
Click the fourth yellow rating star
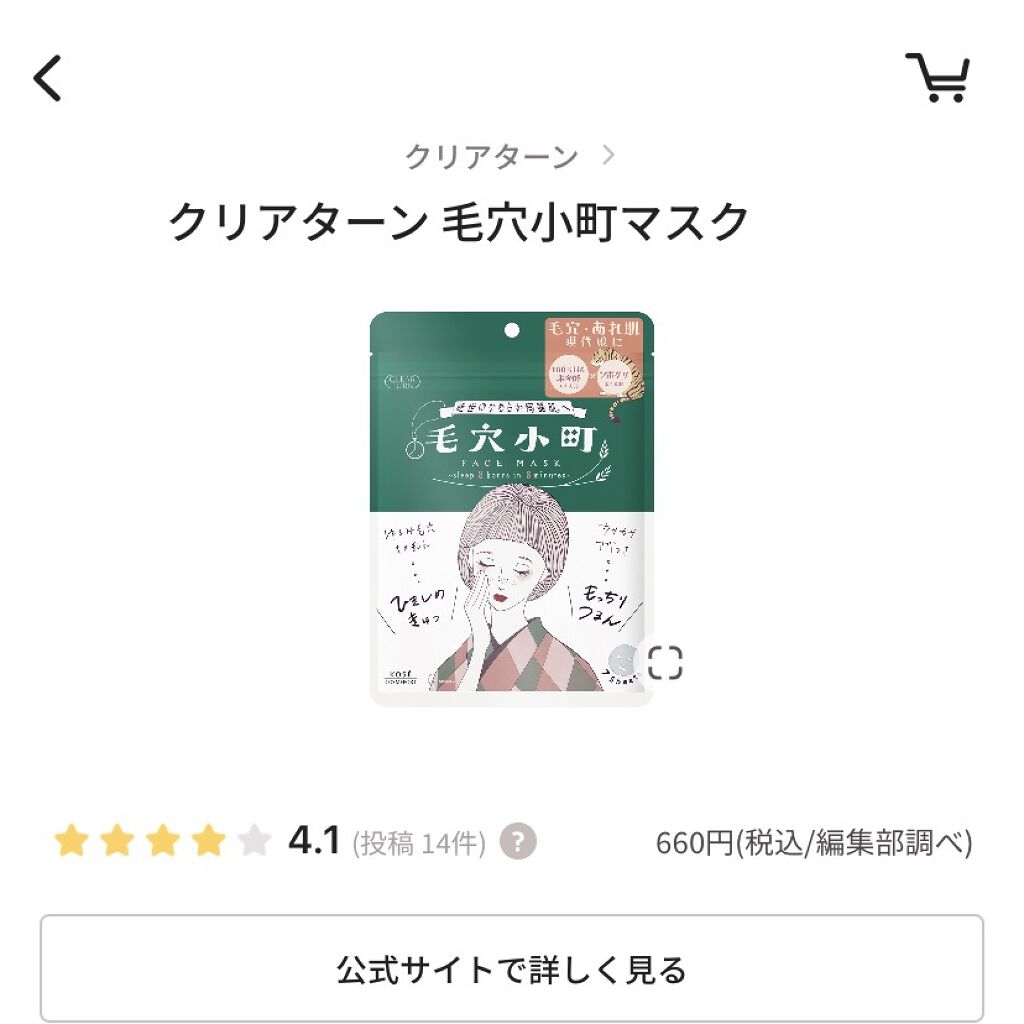[x=208, y=840]
